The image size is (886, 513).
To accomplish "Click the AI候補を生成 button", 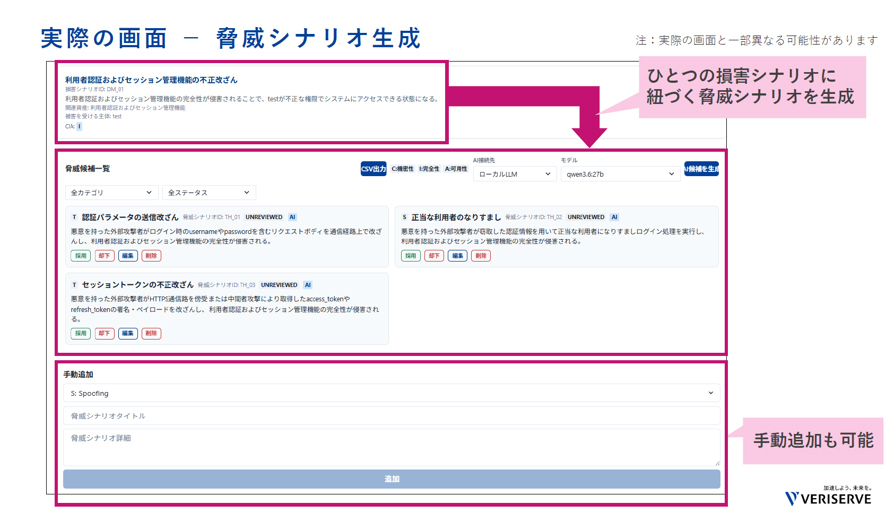I will 701,168.
